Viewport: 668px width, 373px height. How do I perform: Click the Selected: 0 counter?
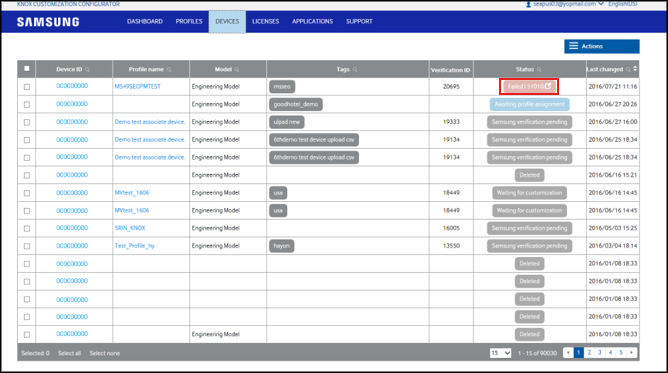(35, 353)
